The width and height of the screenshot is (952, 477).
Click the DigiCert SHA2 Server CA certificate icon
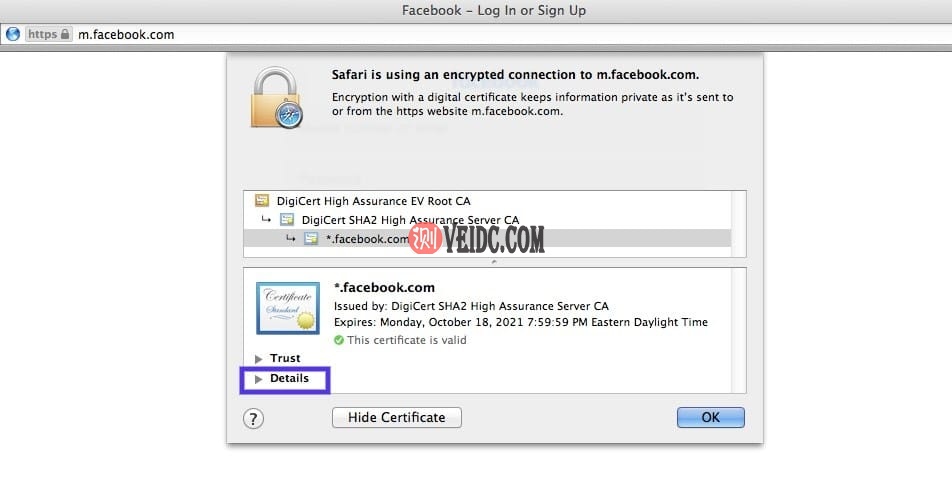[287, 220]
